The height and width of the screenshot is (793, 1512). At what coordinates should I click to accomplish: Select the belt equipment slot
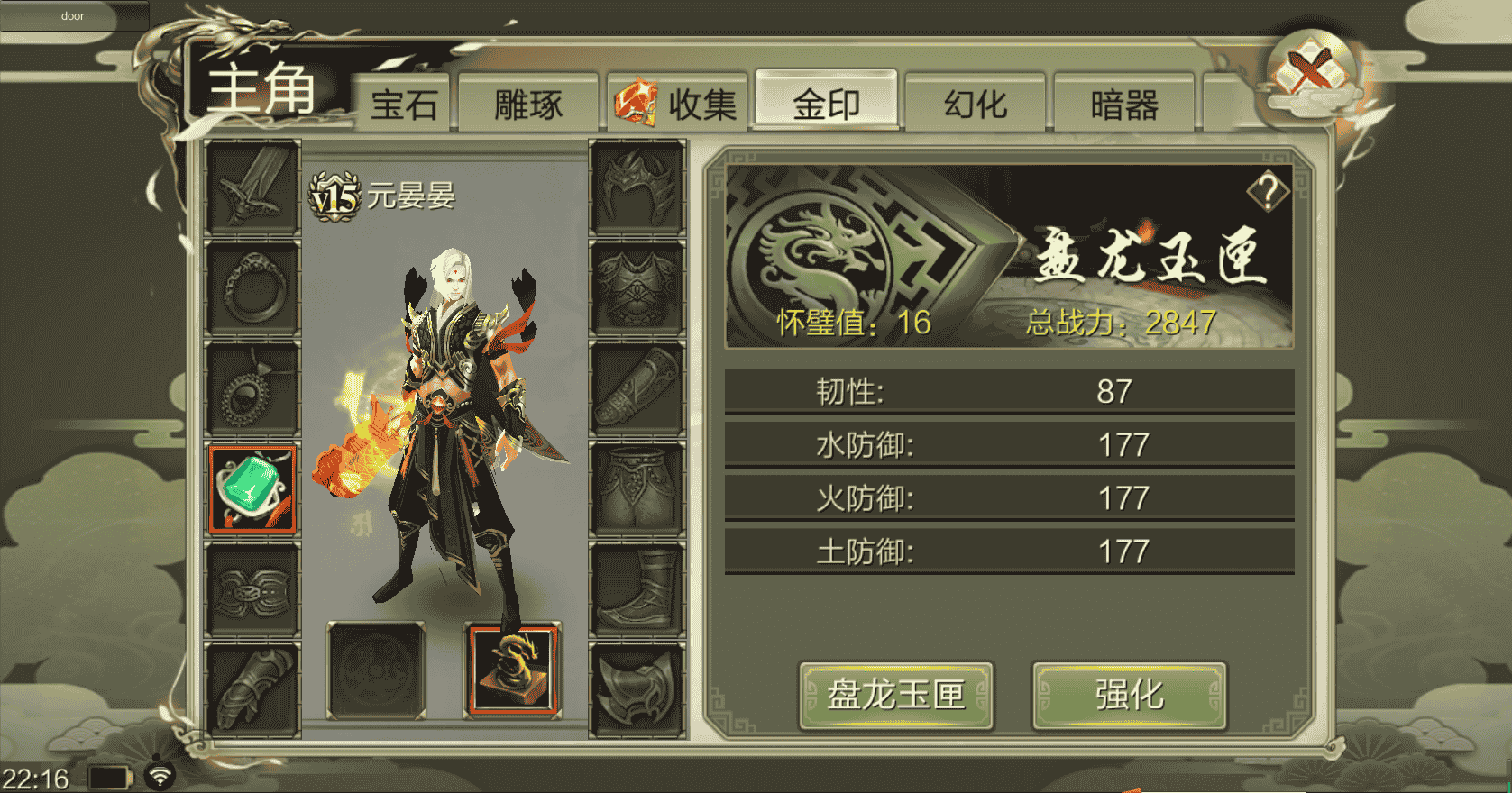coord(253,590)
